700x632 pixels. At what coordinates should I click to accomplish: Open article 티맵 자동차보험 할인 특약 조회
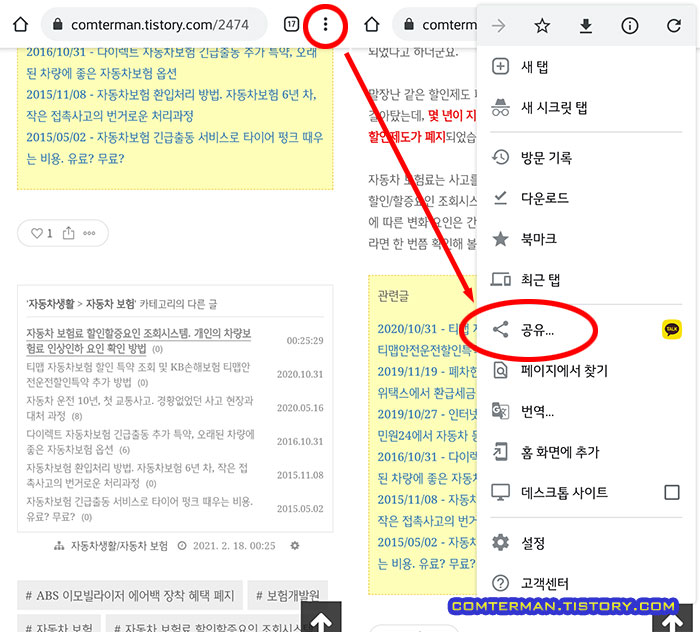pos(138,374)
